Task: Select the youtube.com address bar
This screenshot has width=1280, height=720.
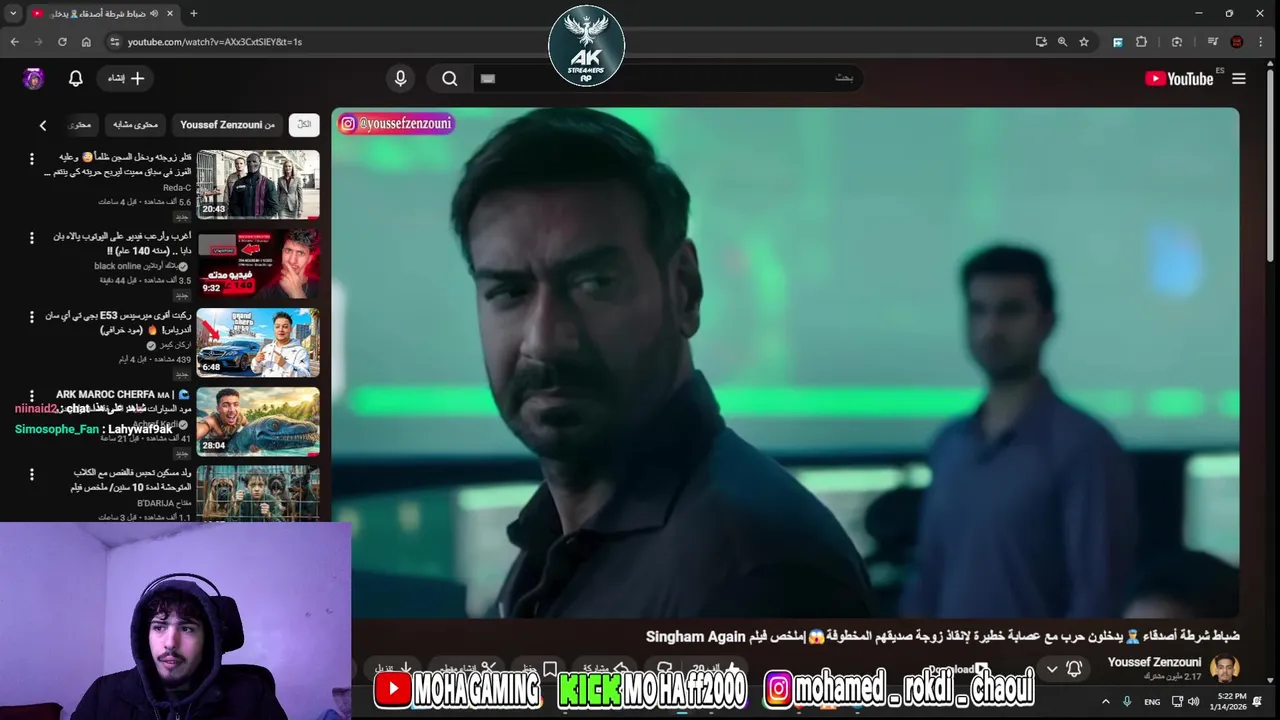Action: click(580, 42)
